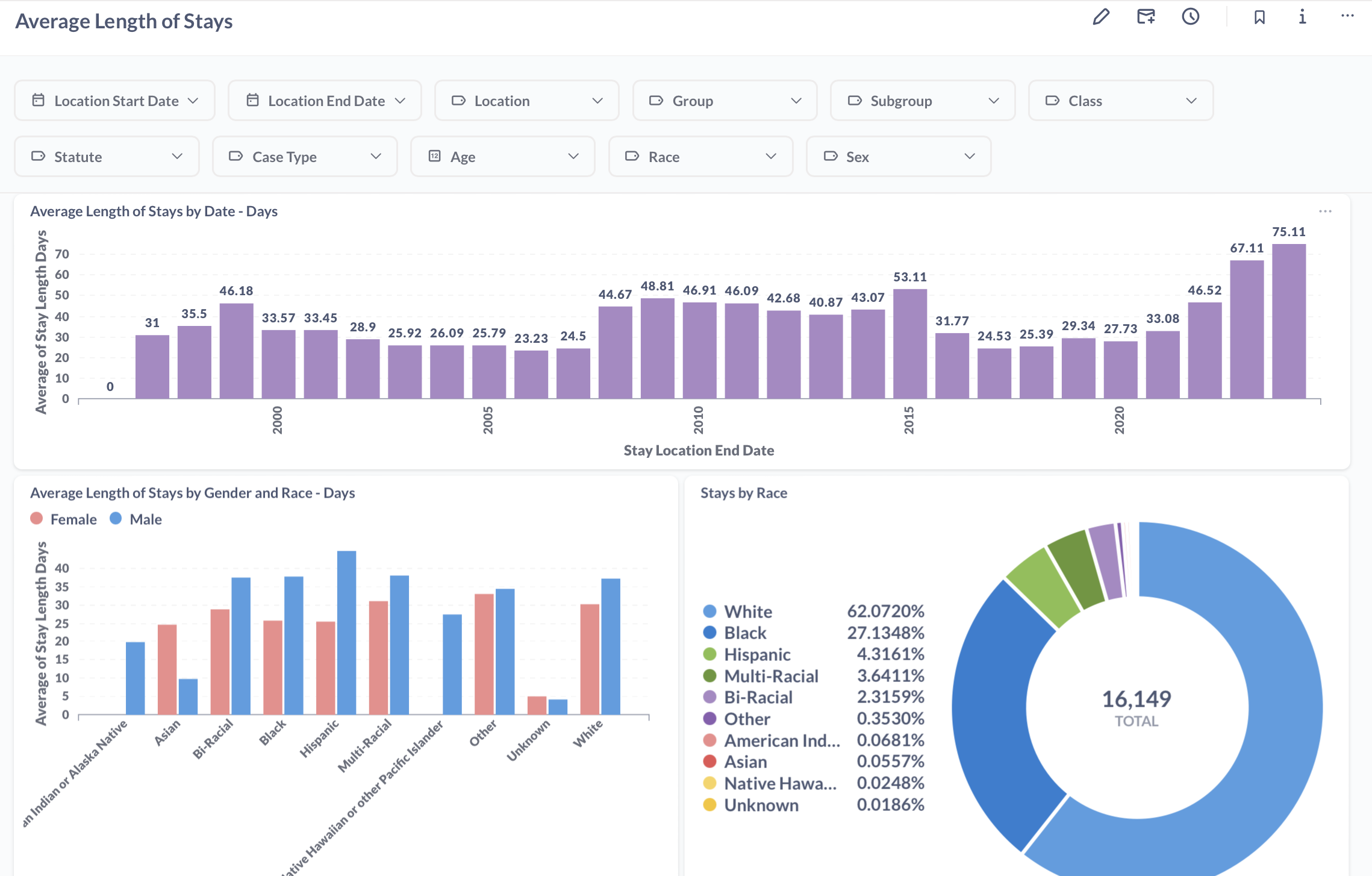Click the pencil edit dashboard icon
The height and width of the screenshot is (876, 1372).
pos(1101,17)
